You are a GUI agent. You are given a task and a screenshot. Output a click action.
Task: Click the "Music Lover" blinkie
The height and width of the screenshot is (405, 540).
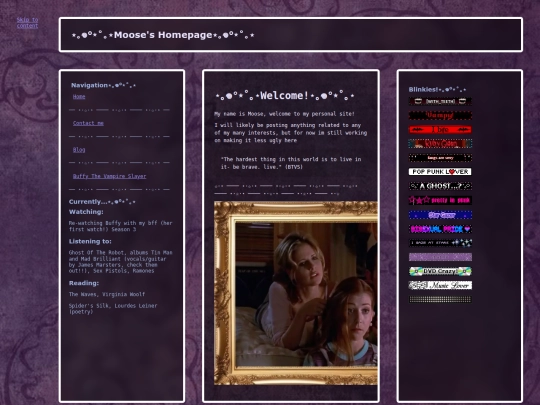440,285
